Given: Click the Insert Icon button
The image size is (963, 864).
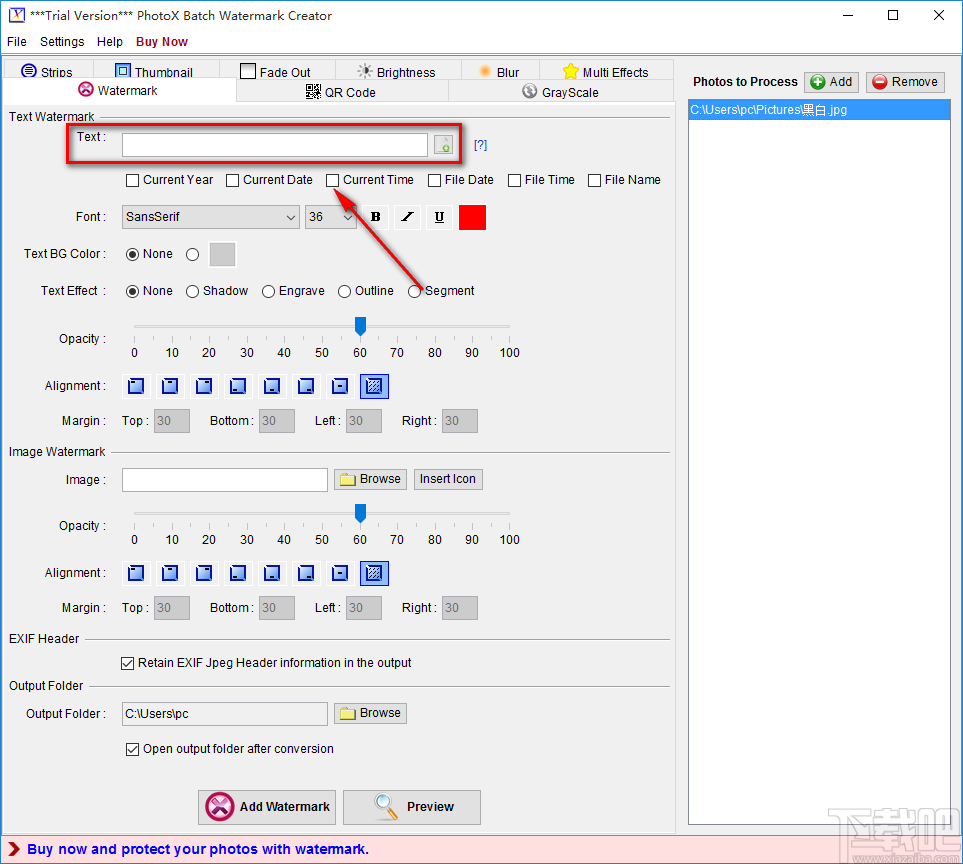Looking at the screenshot, I should tap(448, 479).
